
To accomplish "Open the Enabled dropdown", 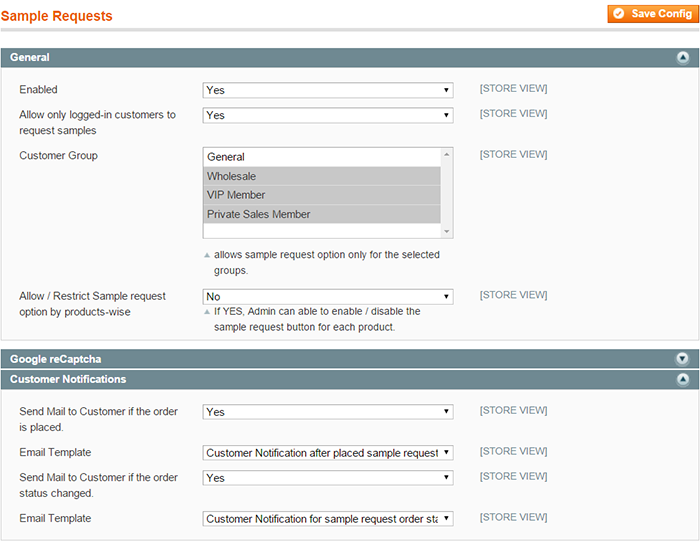I will coord(328,90).
